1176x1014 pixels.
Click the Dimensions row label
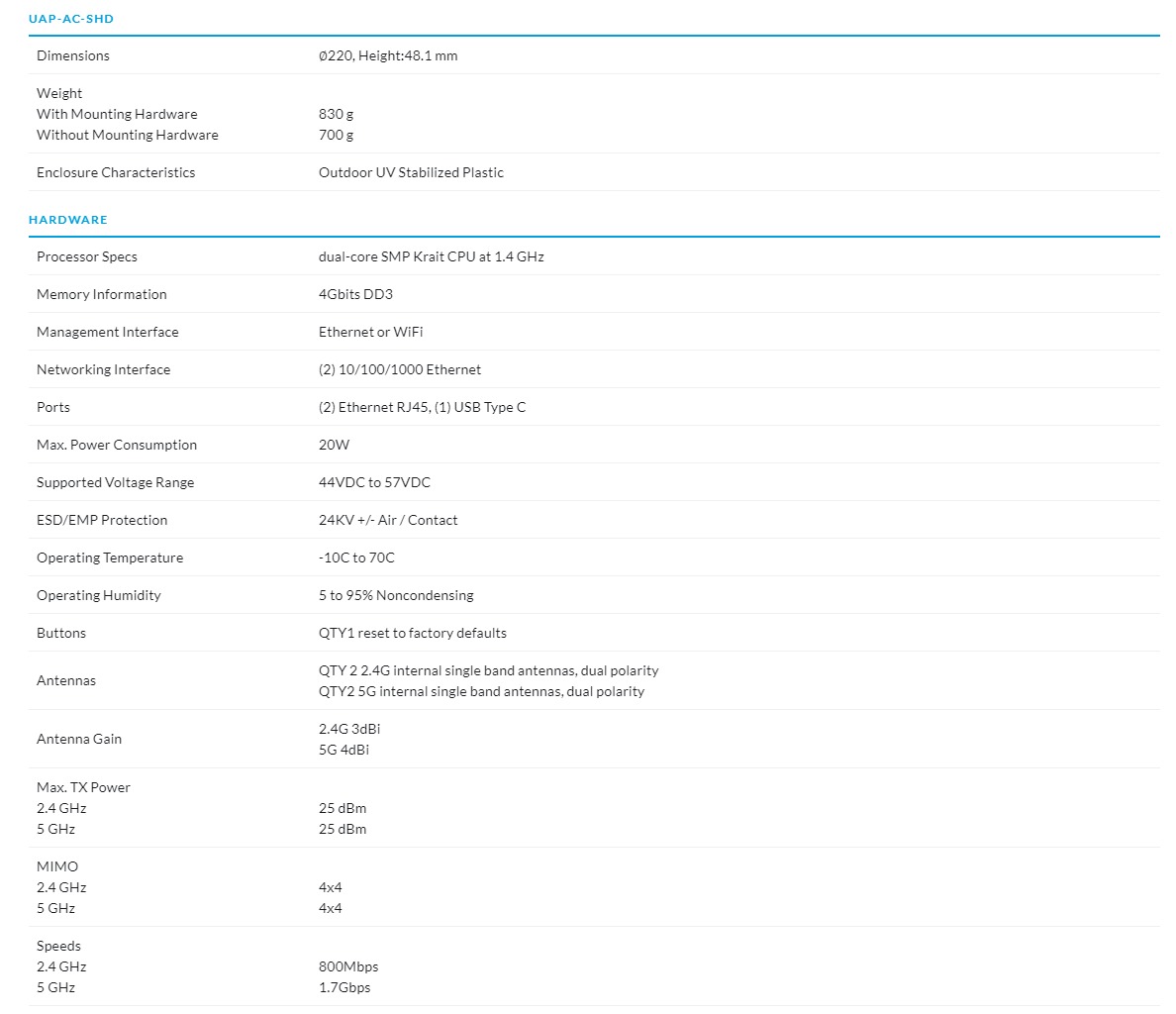pos(72,55)
